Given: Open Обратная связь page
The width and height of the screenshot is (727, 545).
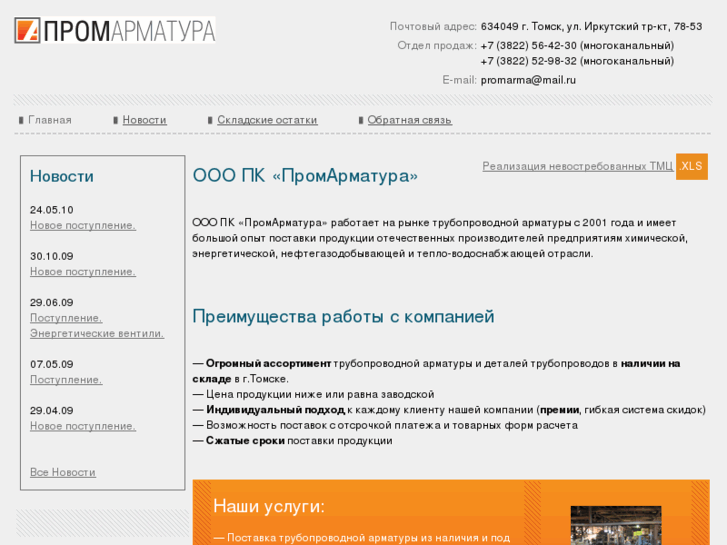Looking at the screenshot, I should click(409, 120).
